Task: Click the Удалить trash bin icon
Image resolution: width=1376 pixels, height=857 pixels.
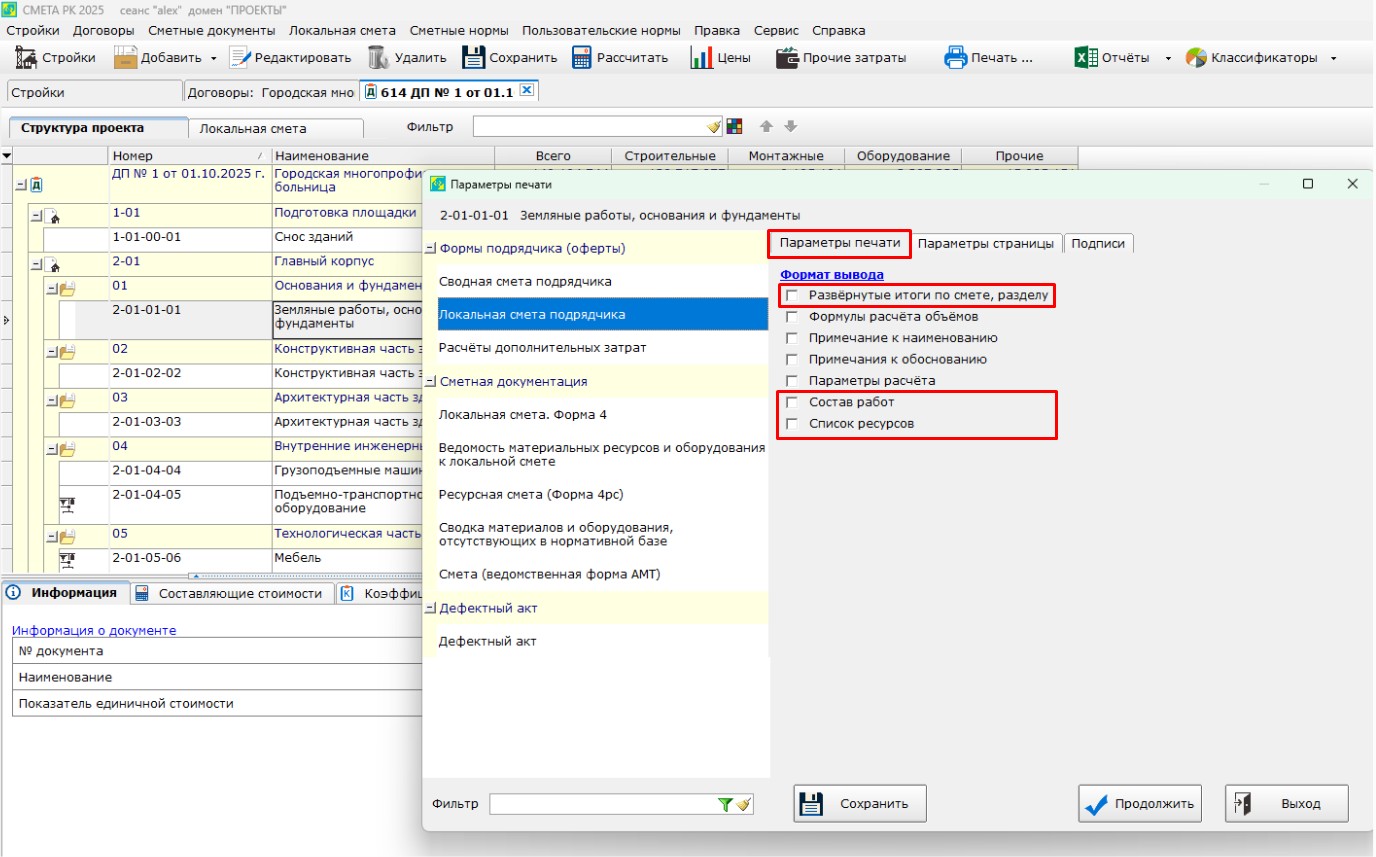Action: tap(377, 58)
